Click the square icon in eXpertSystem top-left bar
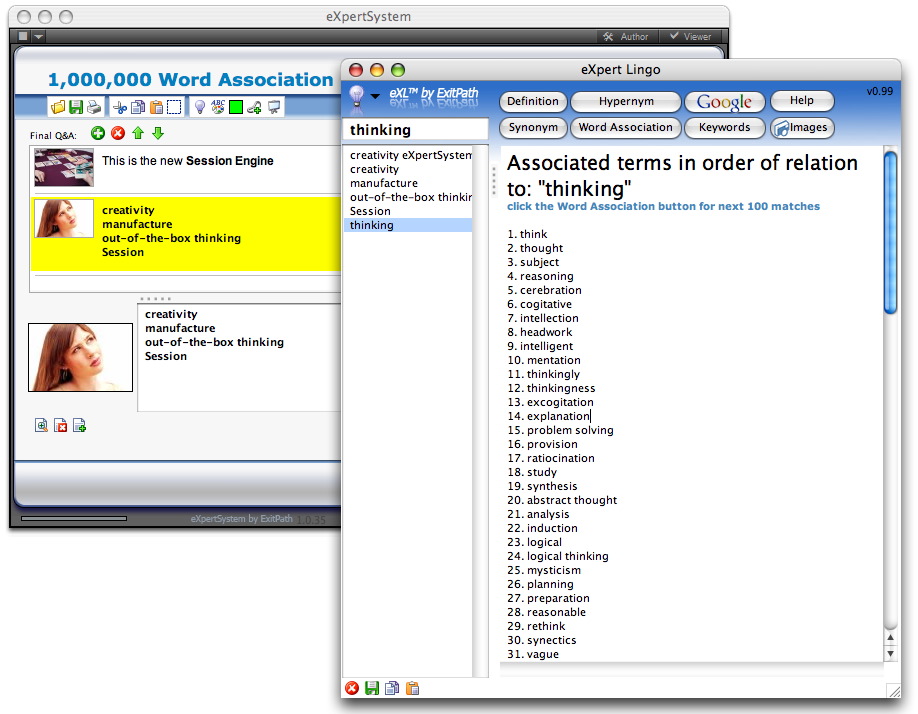 tap(23, 36)
